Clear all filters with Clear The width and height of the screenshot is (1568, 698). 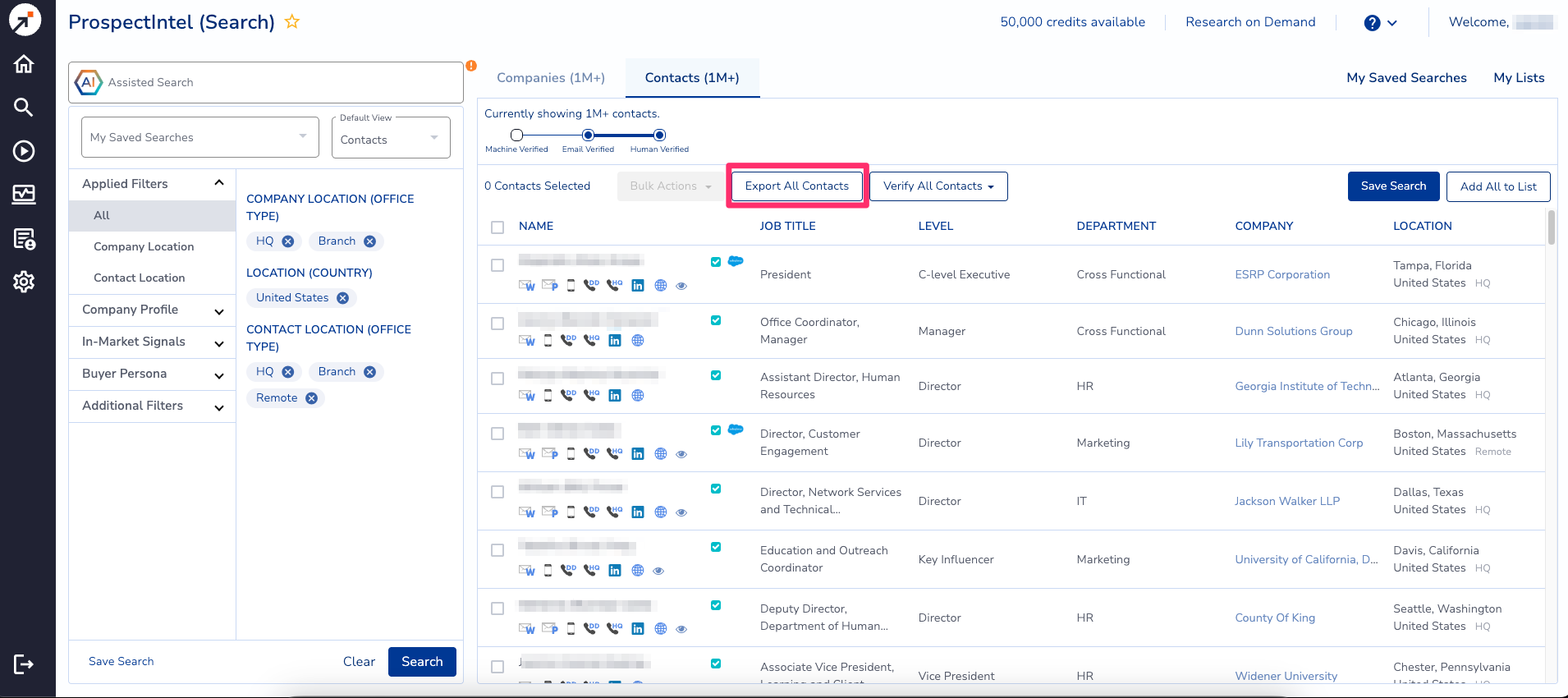[x=359, y=662]
